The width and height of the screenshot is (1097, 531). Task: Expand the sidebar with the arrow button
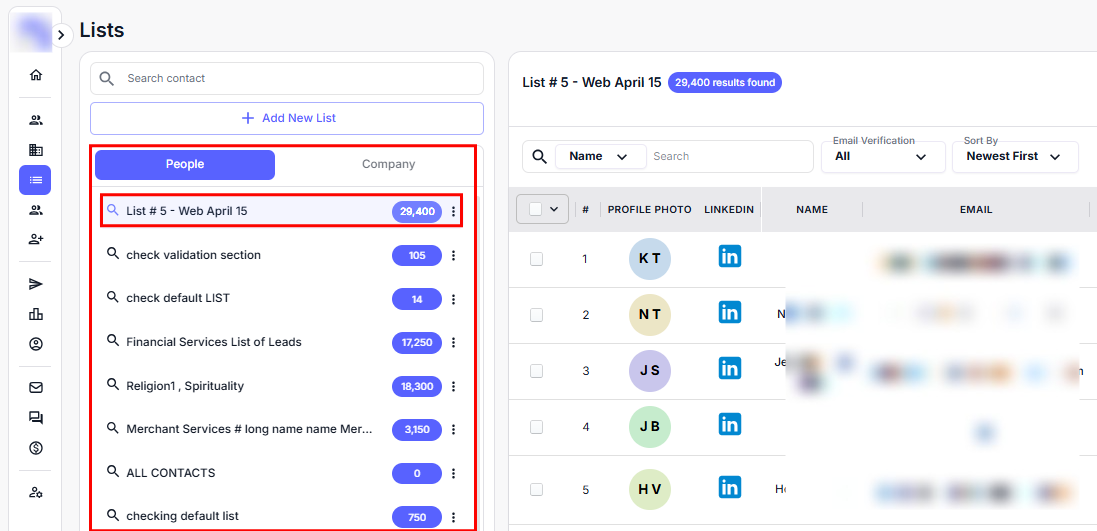click(61, 35)
